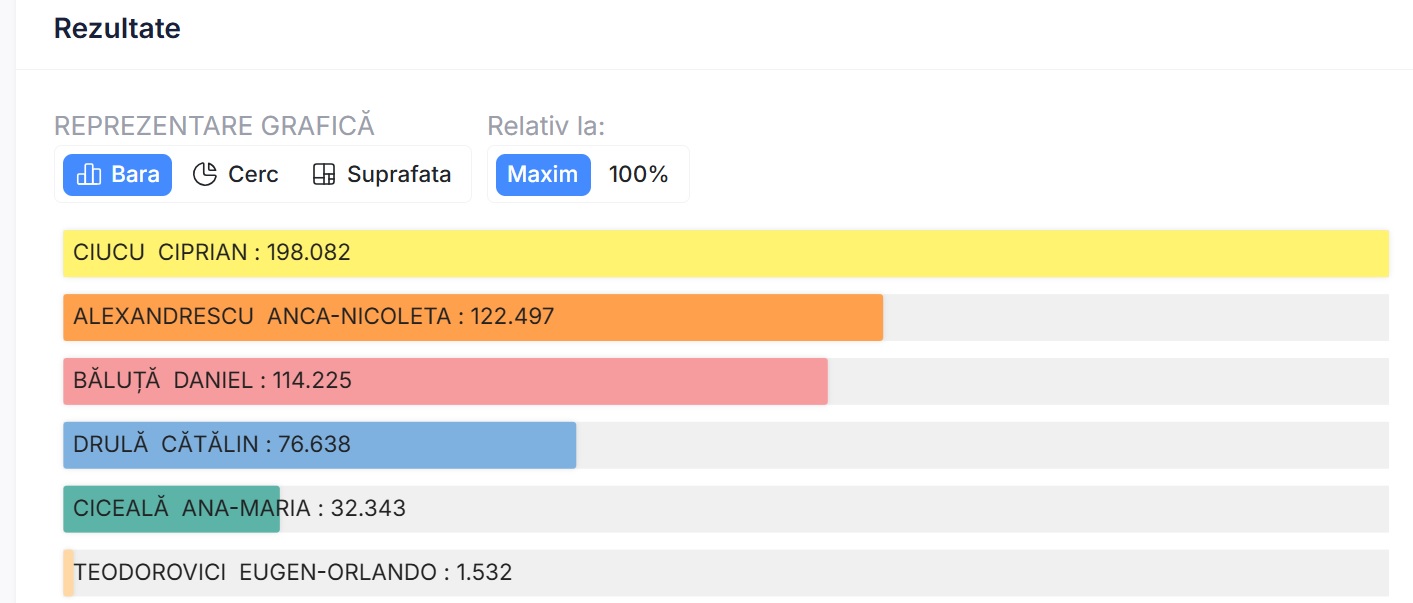Click the treemap icon for Suprafata
Screen dimensions: 1413x603
(x=324, y=175)
